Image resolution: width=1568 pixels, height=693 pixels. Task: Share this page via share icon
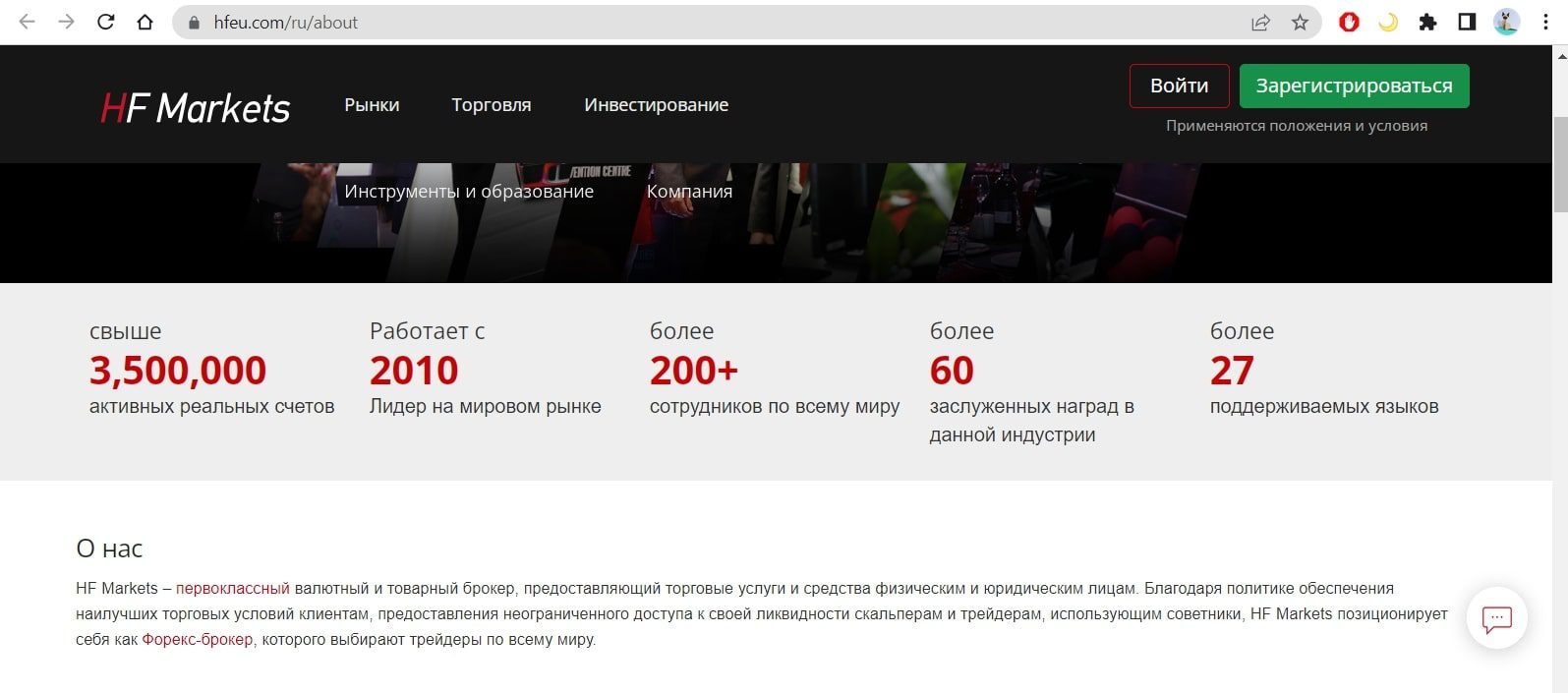[x=1260, y=23]
